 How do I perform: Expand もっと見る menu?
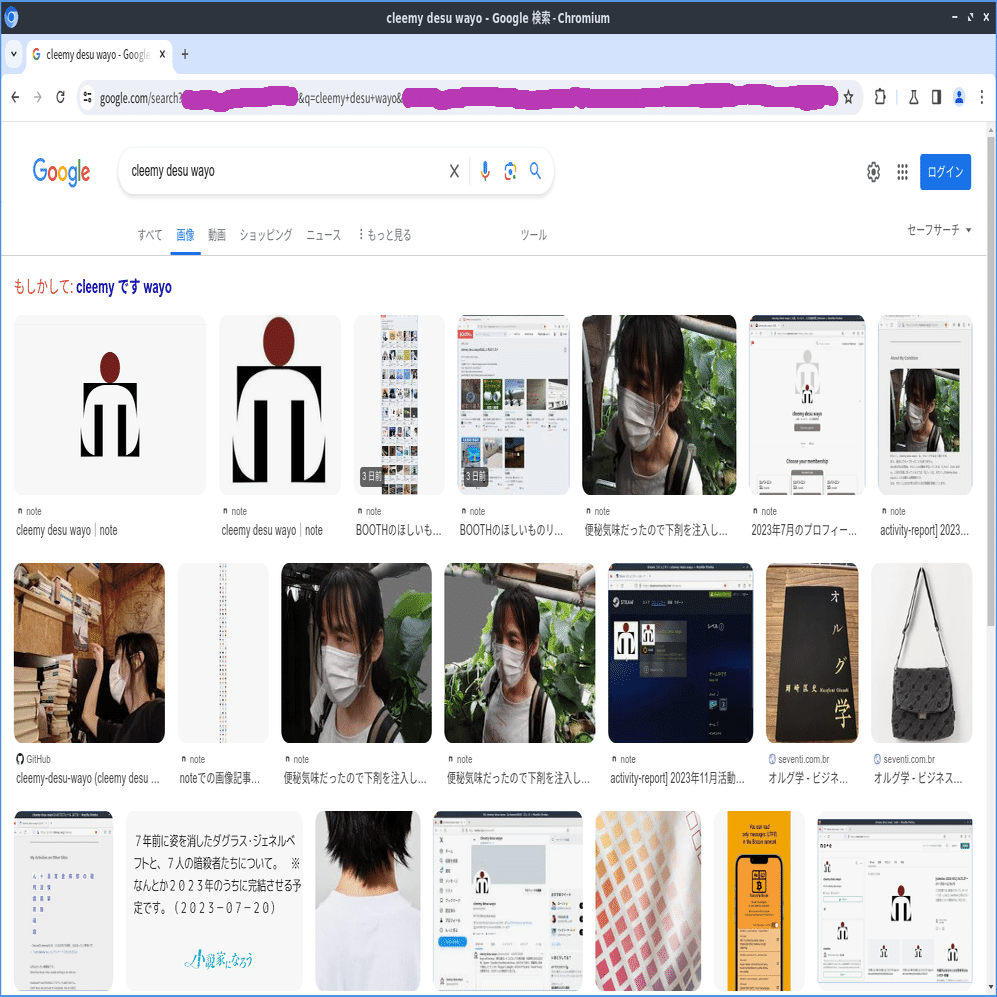[385, 235]
